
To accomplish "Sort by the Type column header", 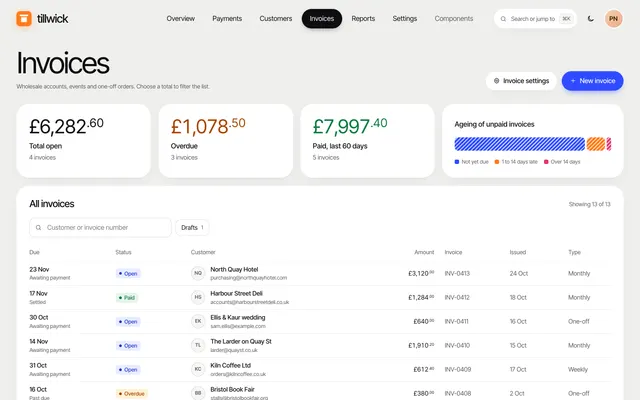I will (574, 252).
